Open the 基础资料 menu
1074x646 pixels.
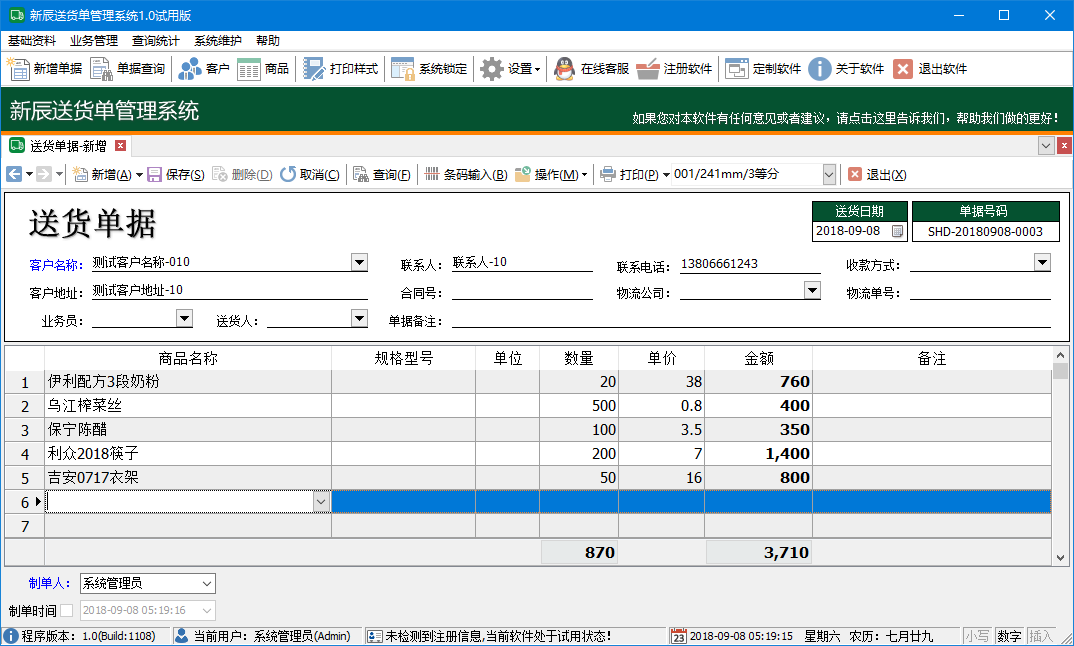click(32, 41)
